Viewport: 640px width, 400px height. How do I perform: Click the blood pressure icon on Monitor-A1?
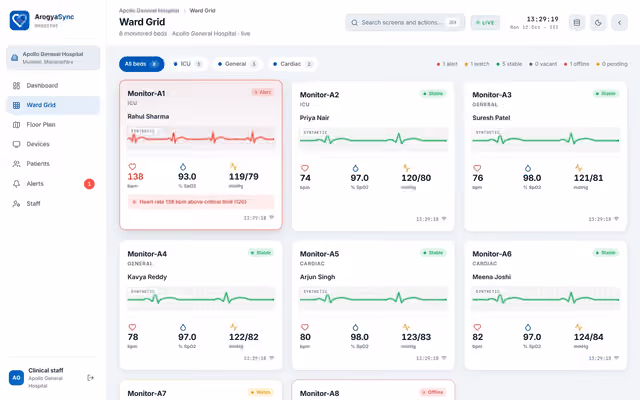pos(233,166)
